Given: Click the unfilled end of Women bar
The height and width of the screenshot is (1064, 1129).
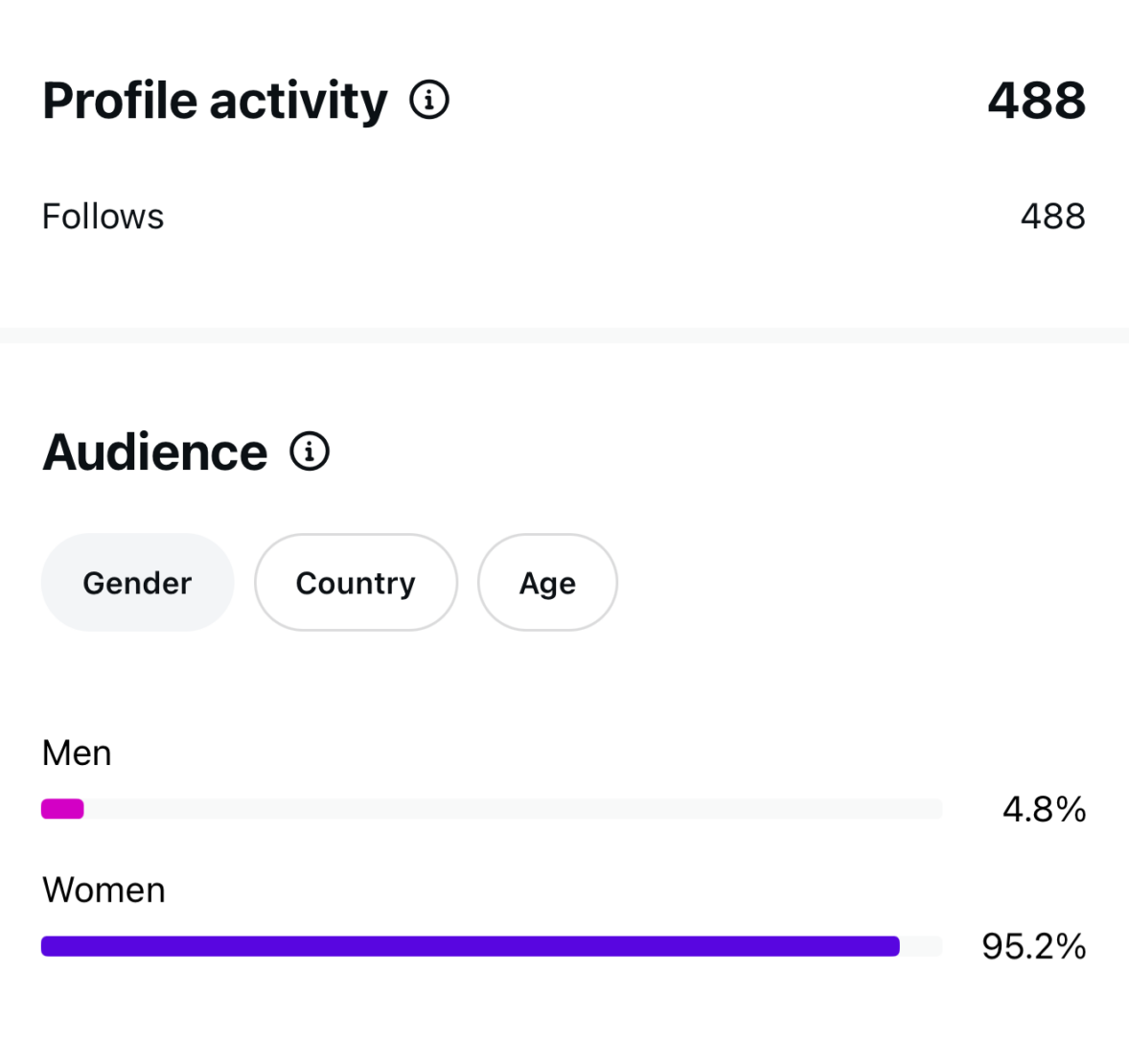Looking at the screenshot, I should click(921, 947).
